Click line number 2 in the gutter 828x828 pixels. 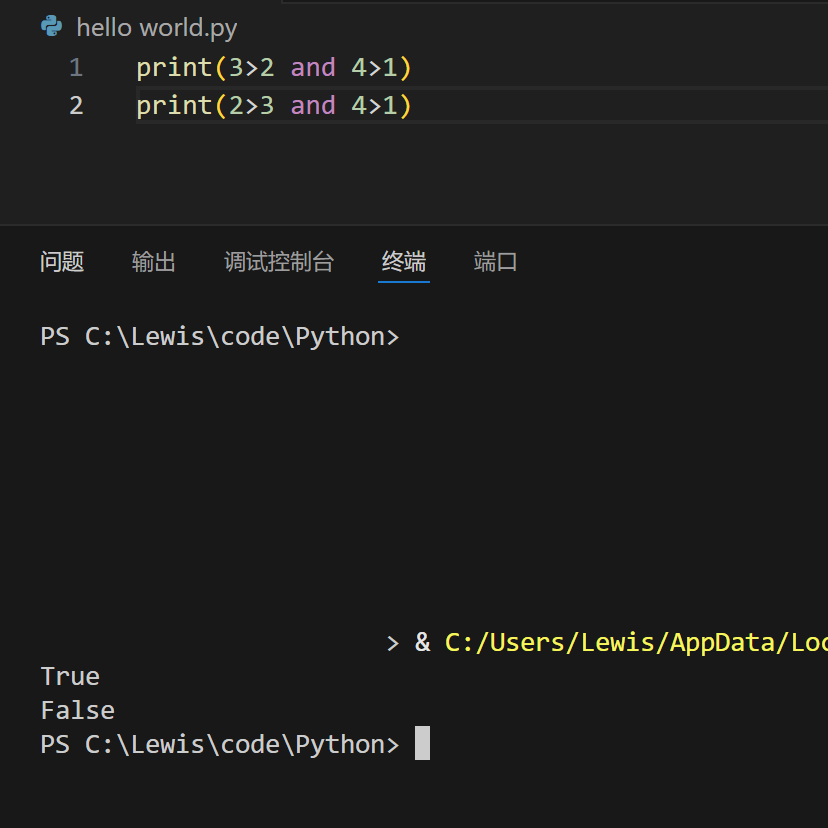click(76, 105)
